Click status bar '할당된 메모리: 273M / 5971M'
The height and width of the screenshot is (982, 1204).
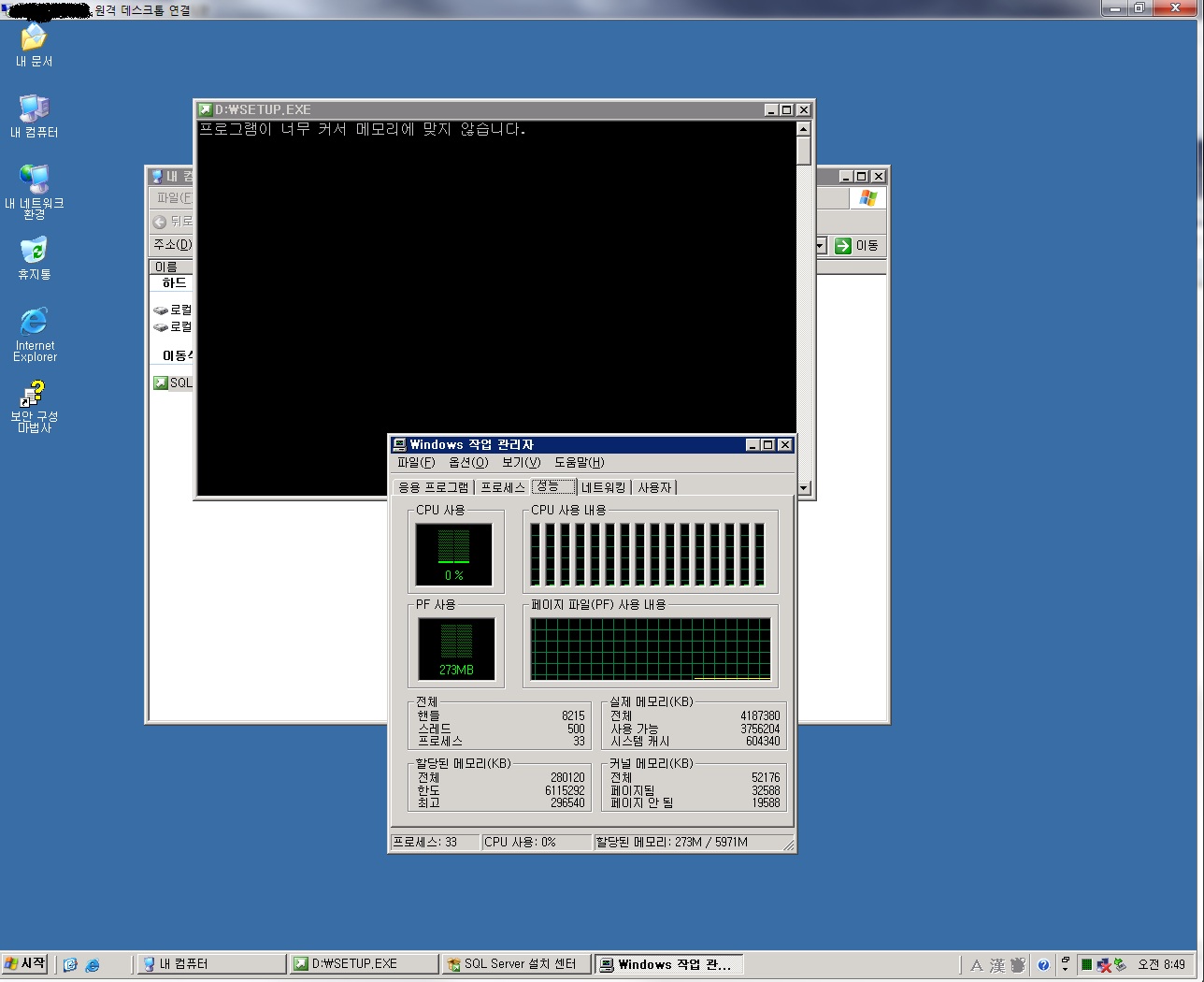pyautogui.click(x=672, y=842)
